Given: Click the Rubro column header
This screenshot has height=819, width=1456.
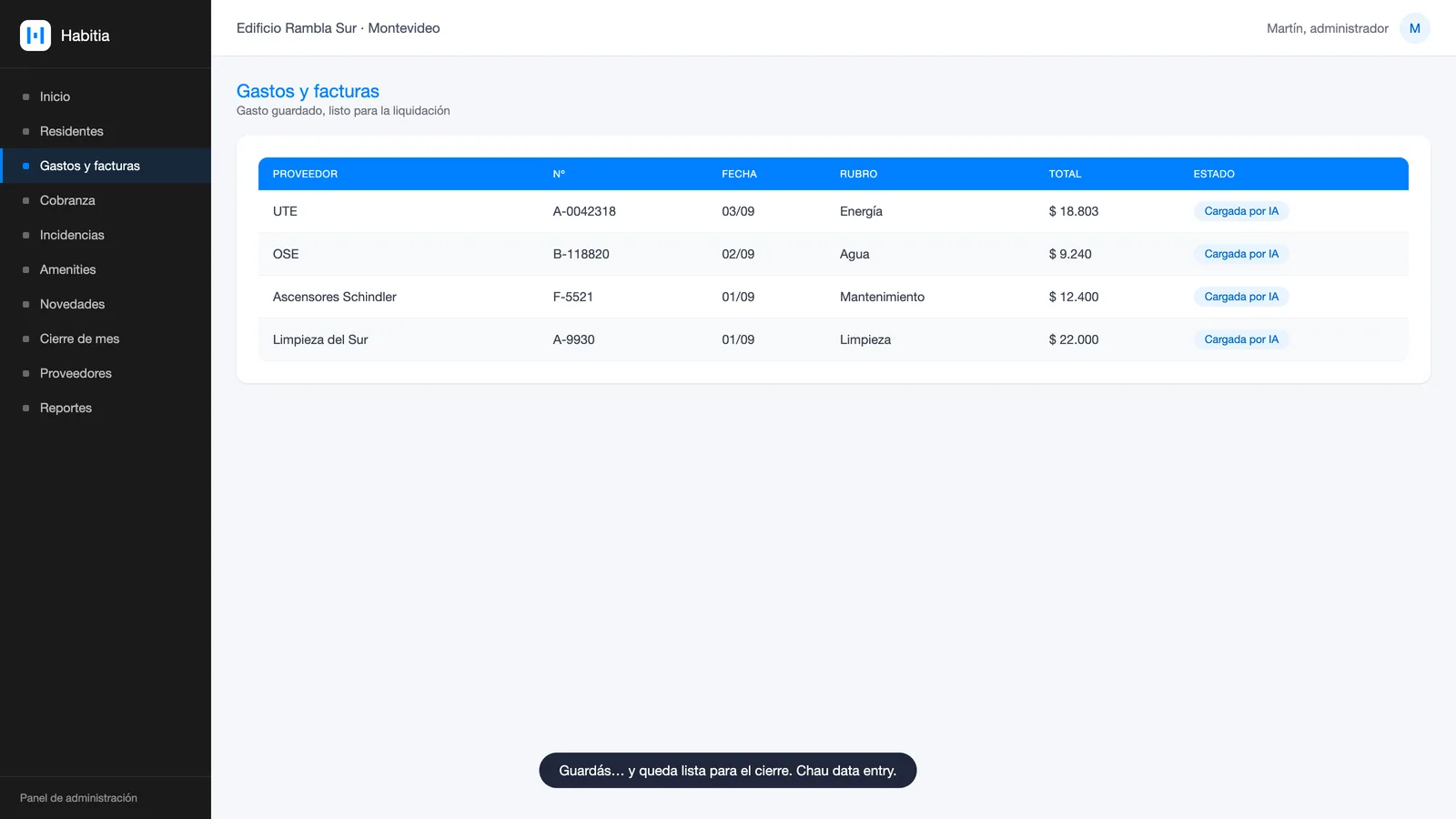Looking at the screenshot, I should click(858, 174).
